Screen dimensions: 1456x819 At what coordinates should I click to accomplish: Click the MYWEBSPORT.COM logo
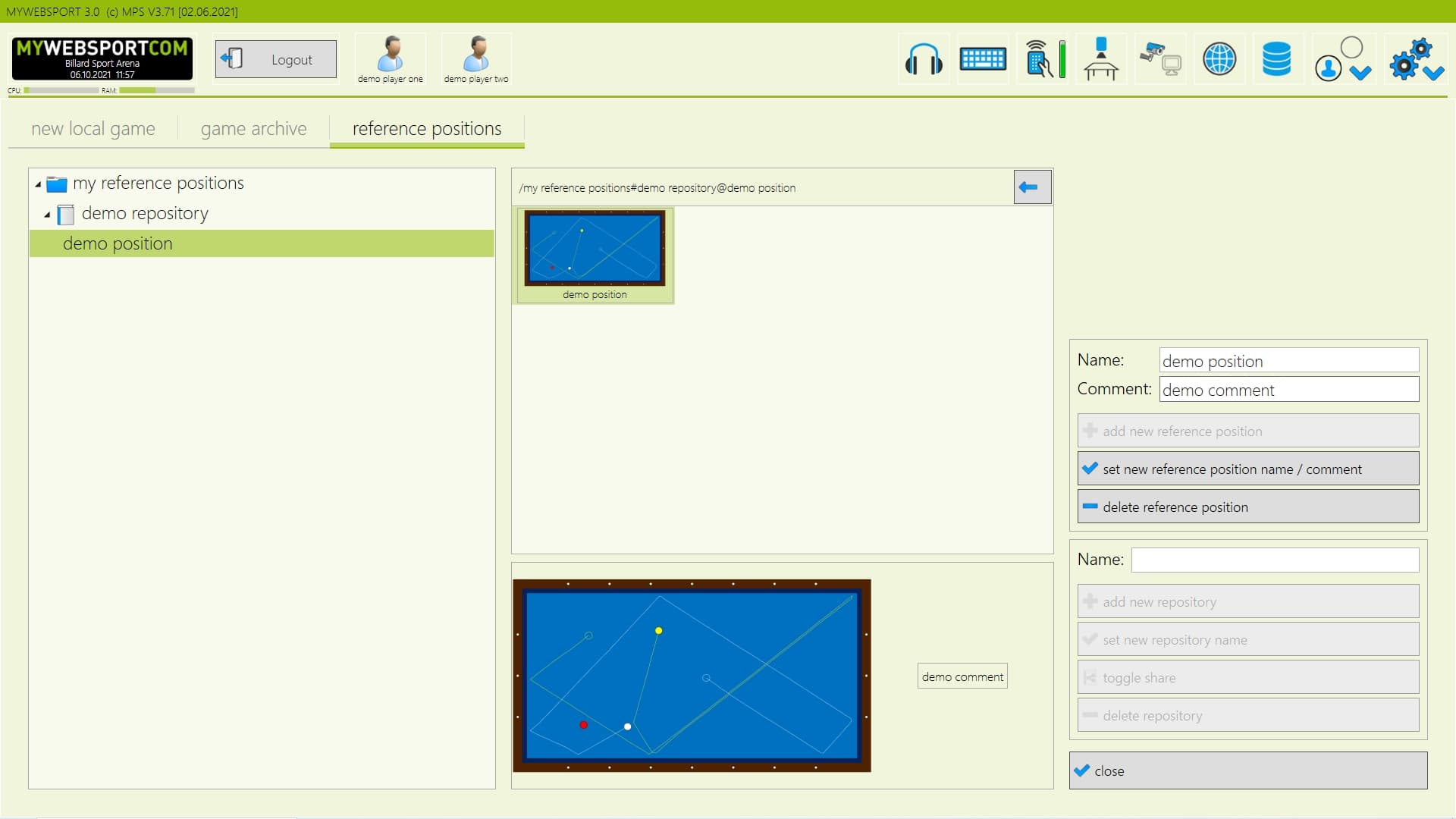tap(102, 58)
